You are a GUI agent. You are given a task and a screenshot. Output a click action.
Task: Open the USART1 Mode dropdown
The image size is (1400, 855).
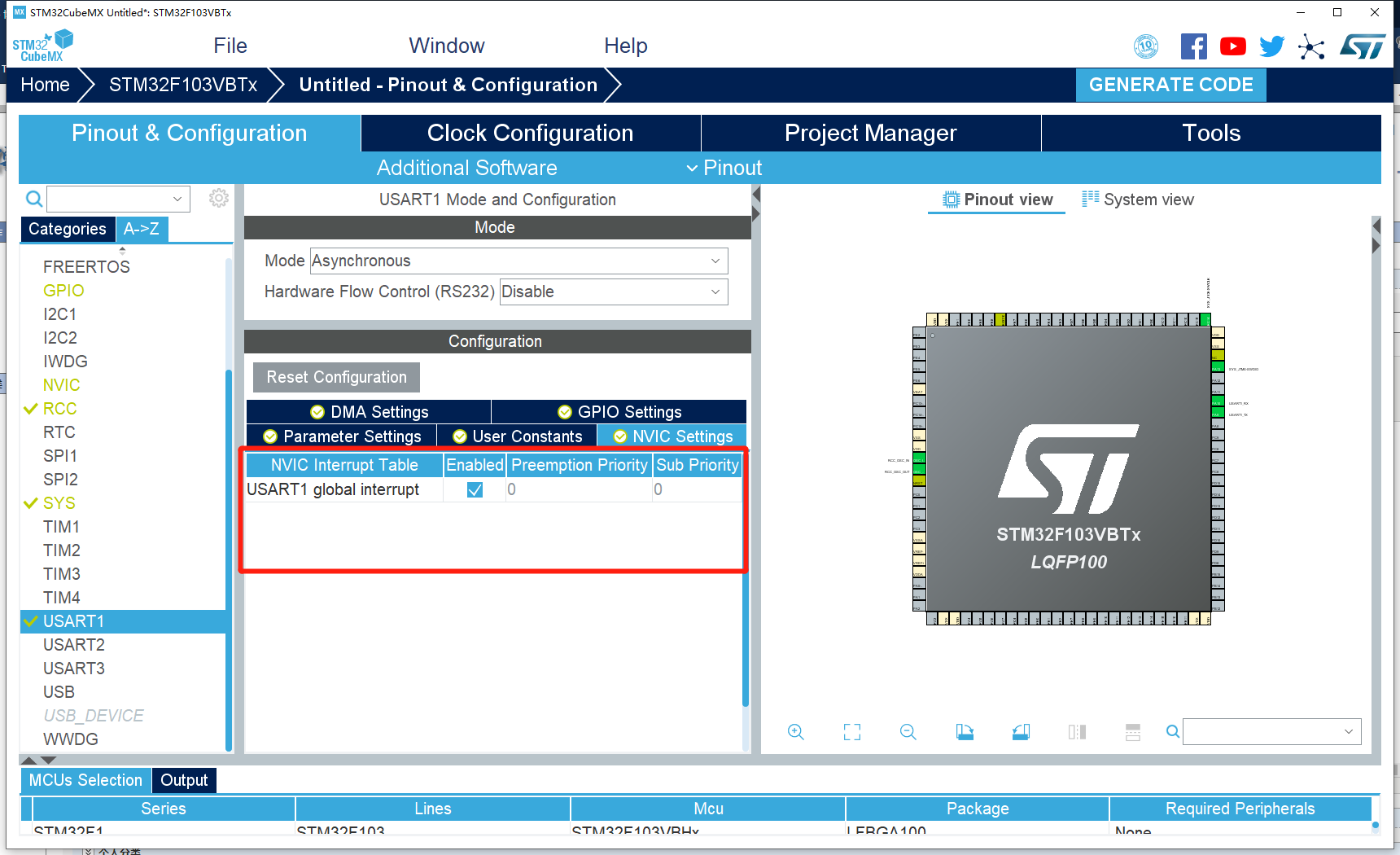point(518,261)
